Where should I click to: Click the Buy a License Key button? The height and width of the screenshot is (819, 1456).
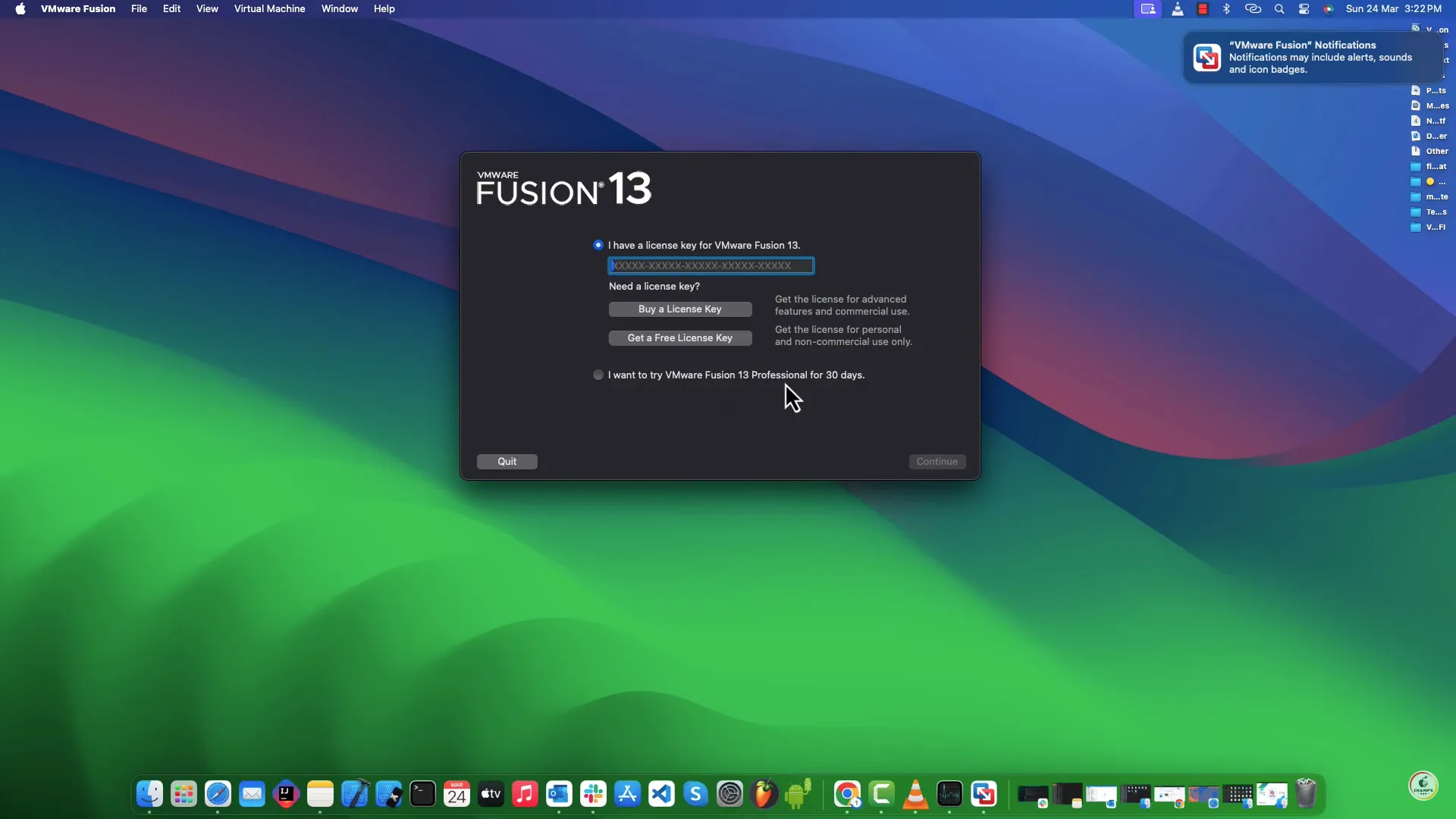pyautogui.click(x=680, y=309)
